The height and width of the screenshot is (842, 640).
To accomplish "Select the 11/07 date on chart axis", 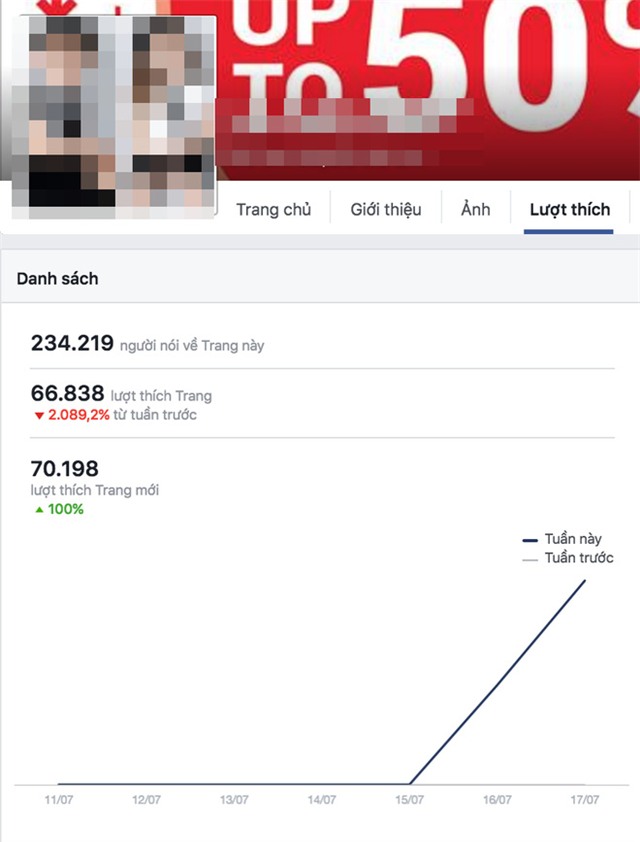I will [x=59, y=800].
